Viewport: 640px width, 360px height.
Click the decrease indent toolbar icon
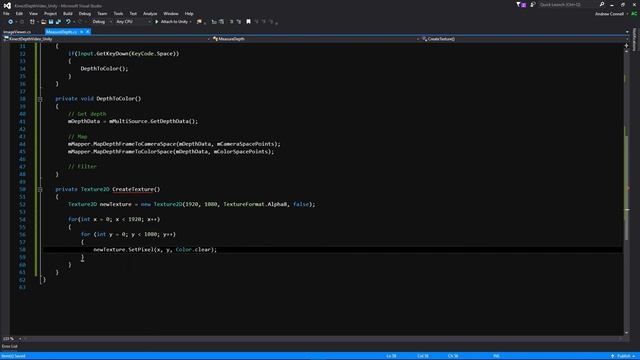[214, 22]
